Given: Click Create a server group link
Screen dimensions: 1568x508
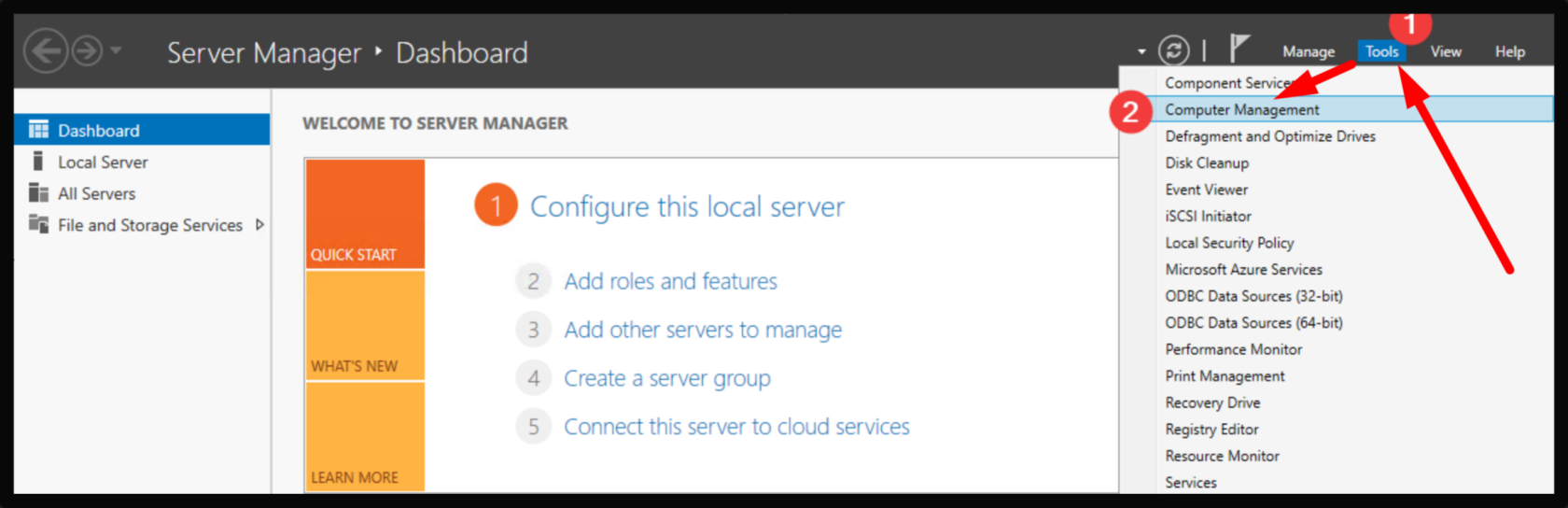Looking at the screenshot, I should [x=667, y=378].
